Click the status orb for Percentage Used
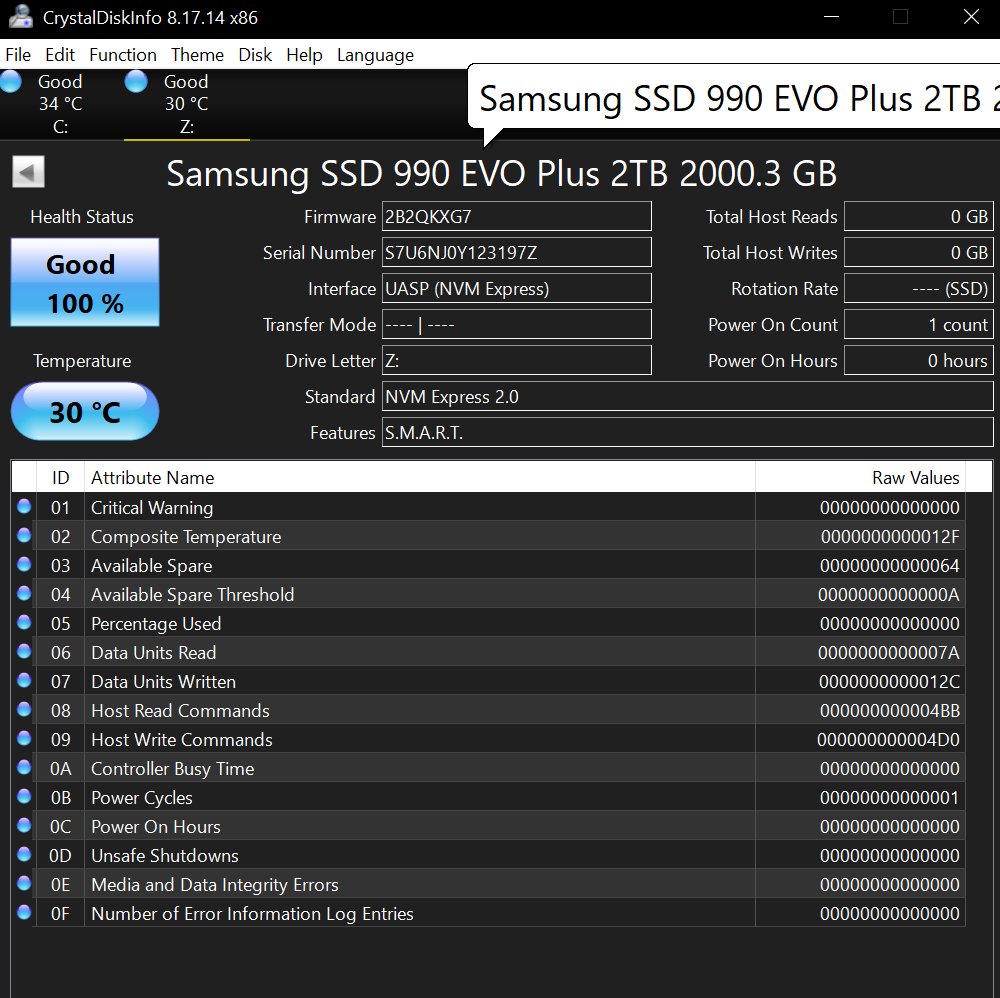This screenshot has width=1000, height=998. tap(24, 622)
